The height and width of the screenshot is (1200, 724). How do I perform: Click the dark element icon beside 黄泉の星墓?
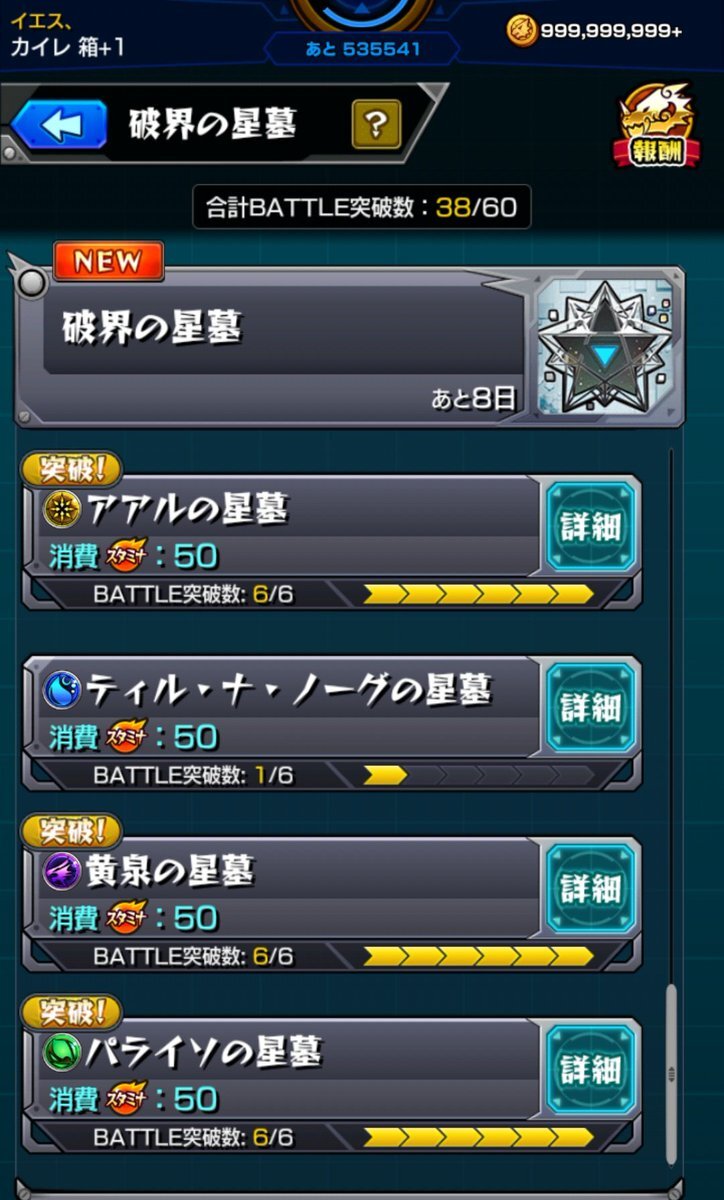[63, 872]
